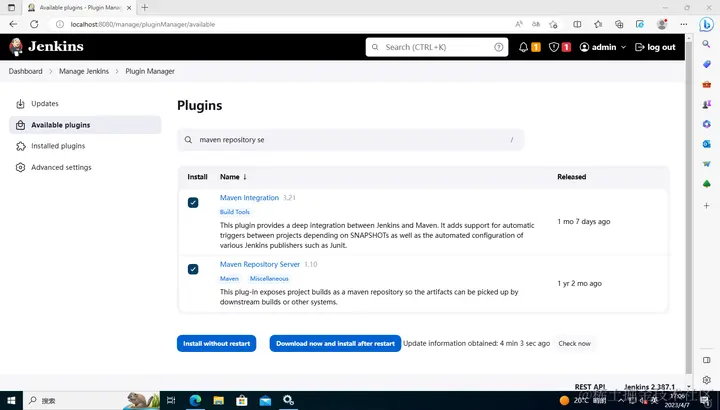
Task: Click the Read aloud icon in address bar
Action: tap(518, 24)
